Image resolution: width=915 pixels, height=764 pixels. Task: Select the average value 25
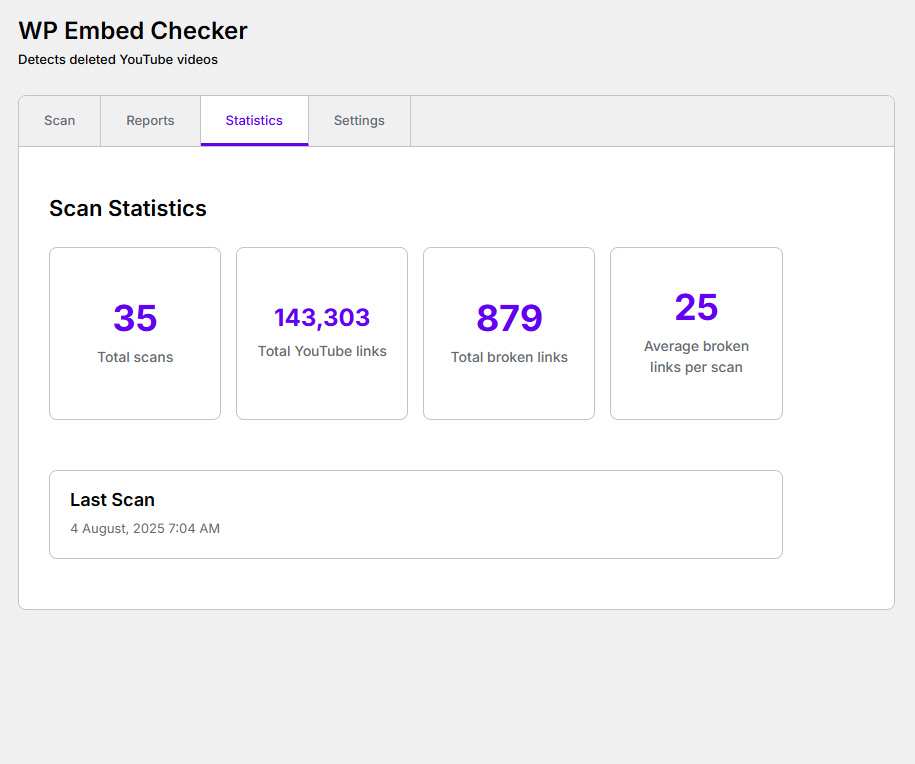[696, 307]
